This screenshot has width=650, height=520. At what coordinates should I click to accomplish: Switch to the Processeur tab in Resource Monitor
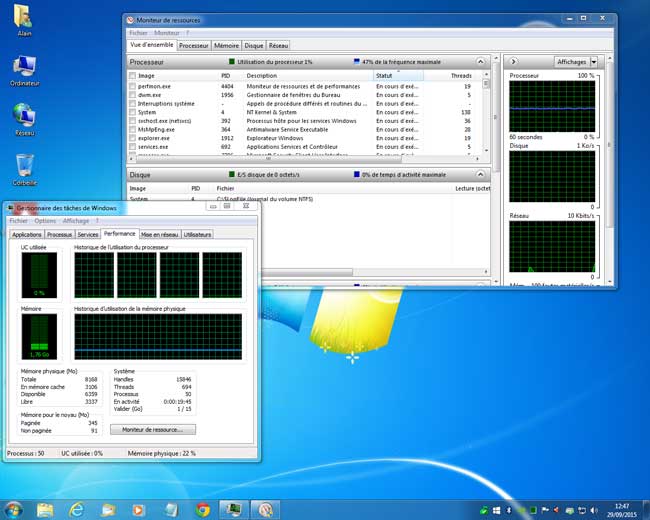(194, 46)
